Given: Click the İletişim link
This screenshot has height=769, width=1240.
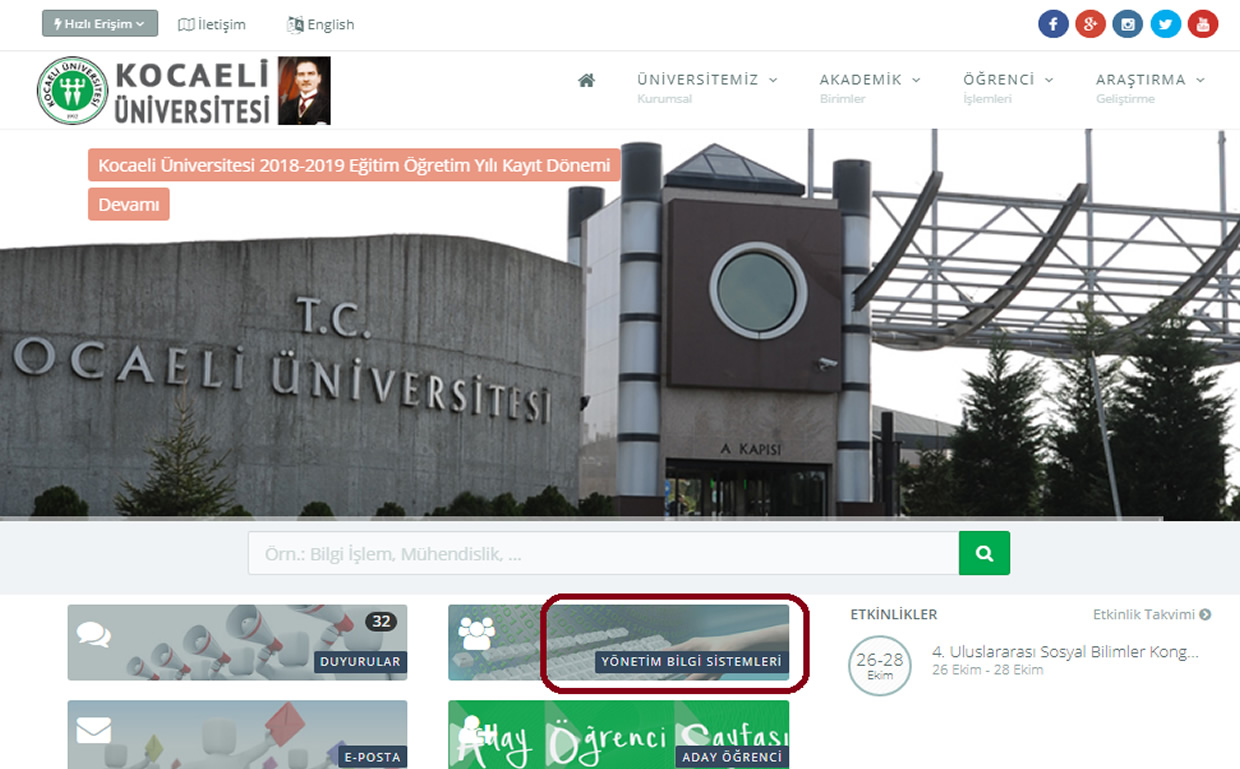Looking at the screenshot, I should 212,24.
